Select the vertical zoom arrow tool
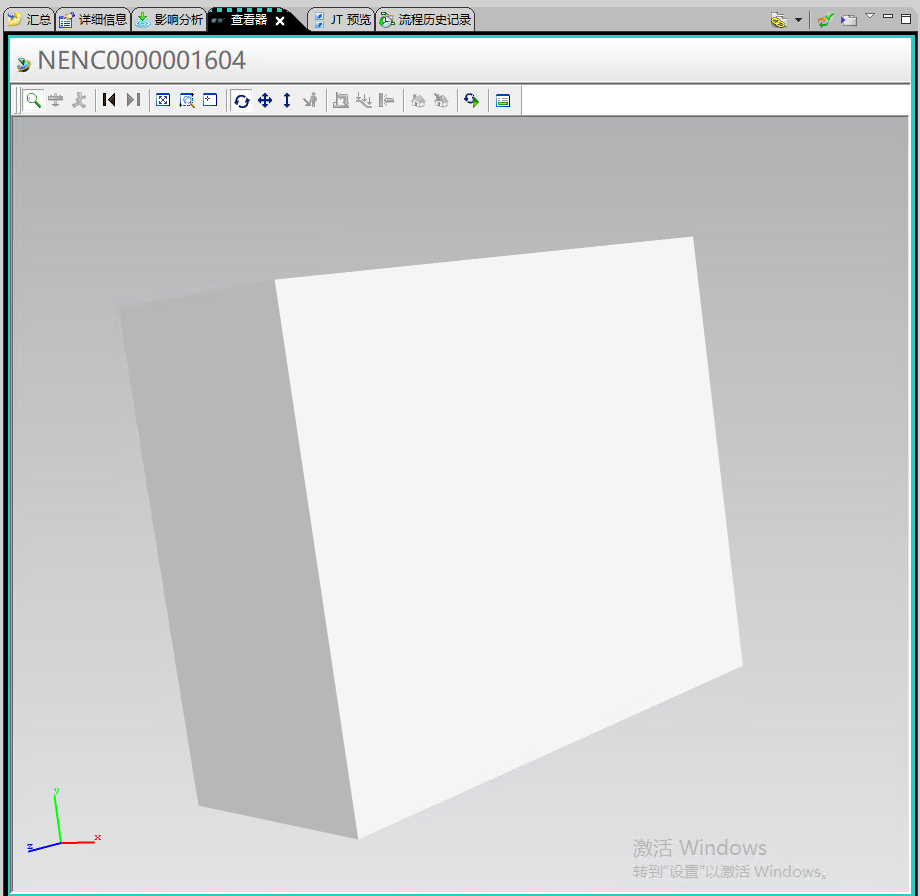Image resolution: width=920 pixels, height=896 pixels. pyautogui.click(x=287, y=100)
